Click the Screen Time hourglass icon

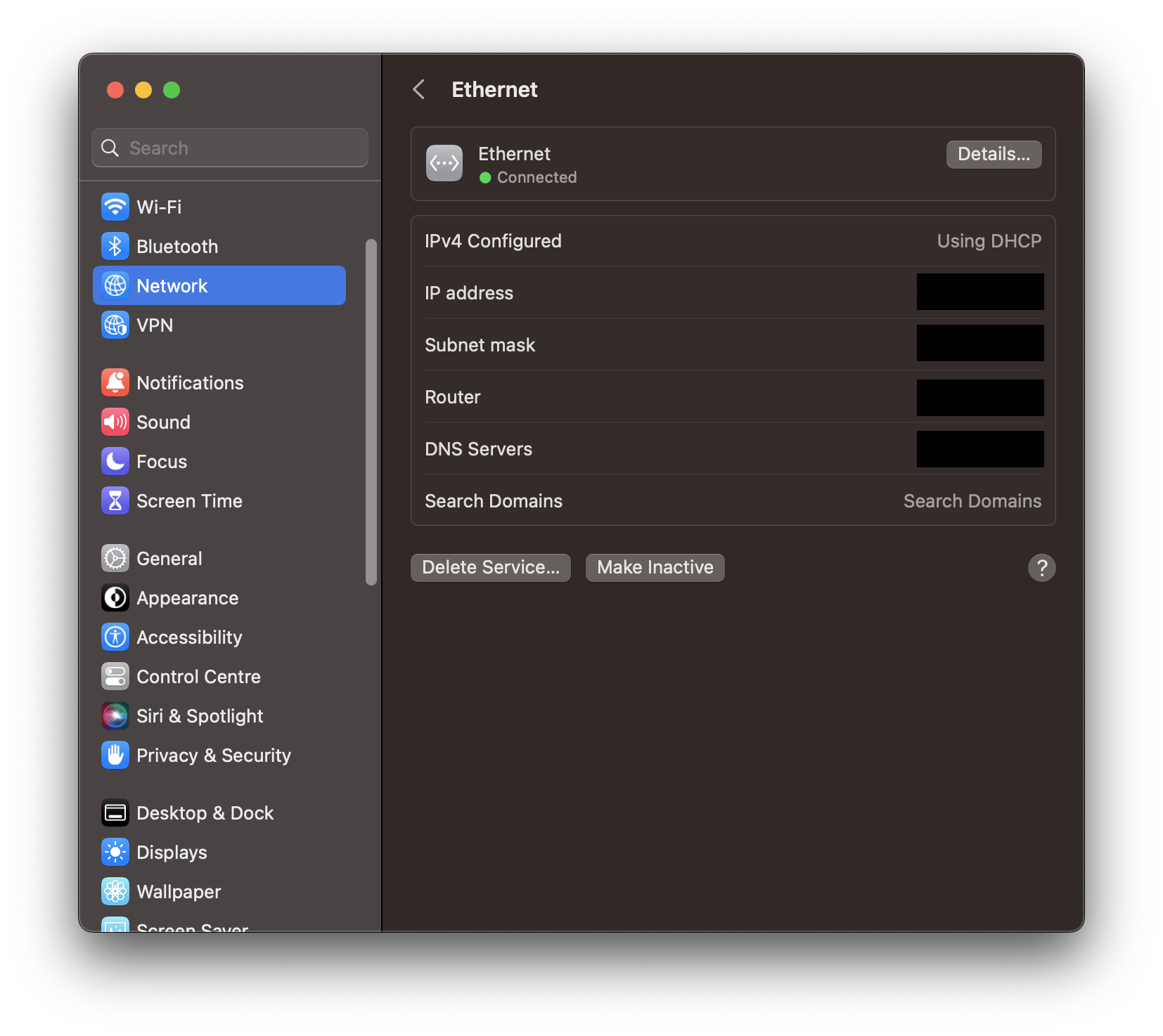(x=115, y=500)
